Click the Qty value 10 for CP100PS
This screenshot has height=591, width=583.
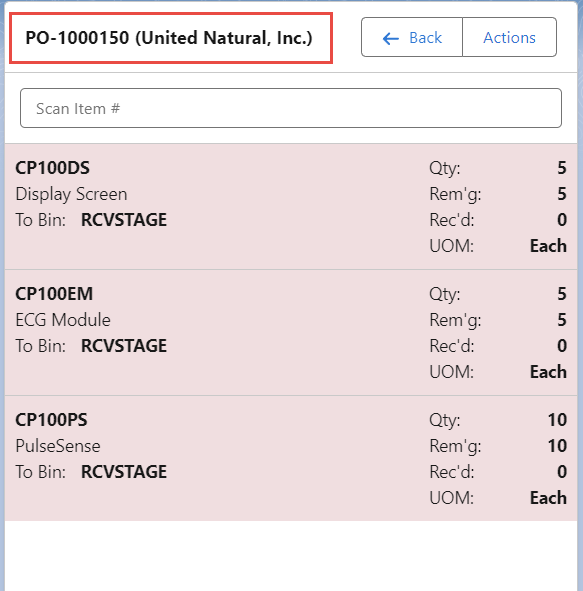557,420
